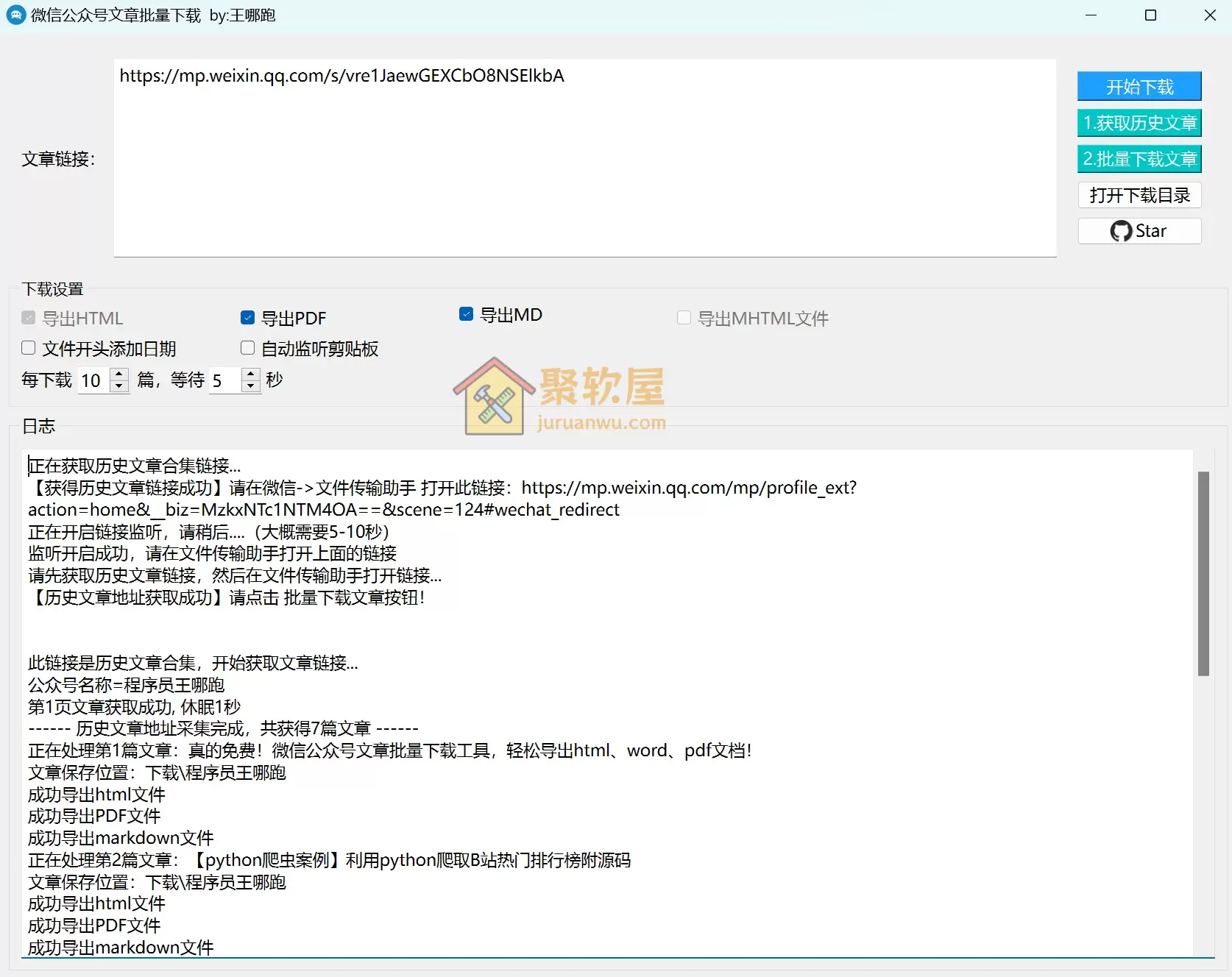
Task: Click the GitHub cat icon on Star button
Action: [x=1121, y=230]
